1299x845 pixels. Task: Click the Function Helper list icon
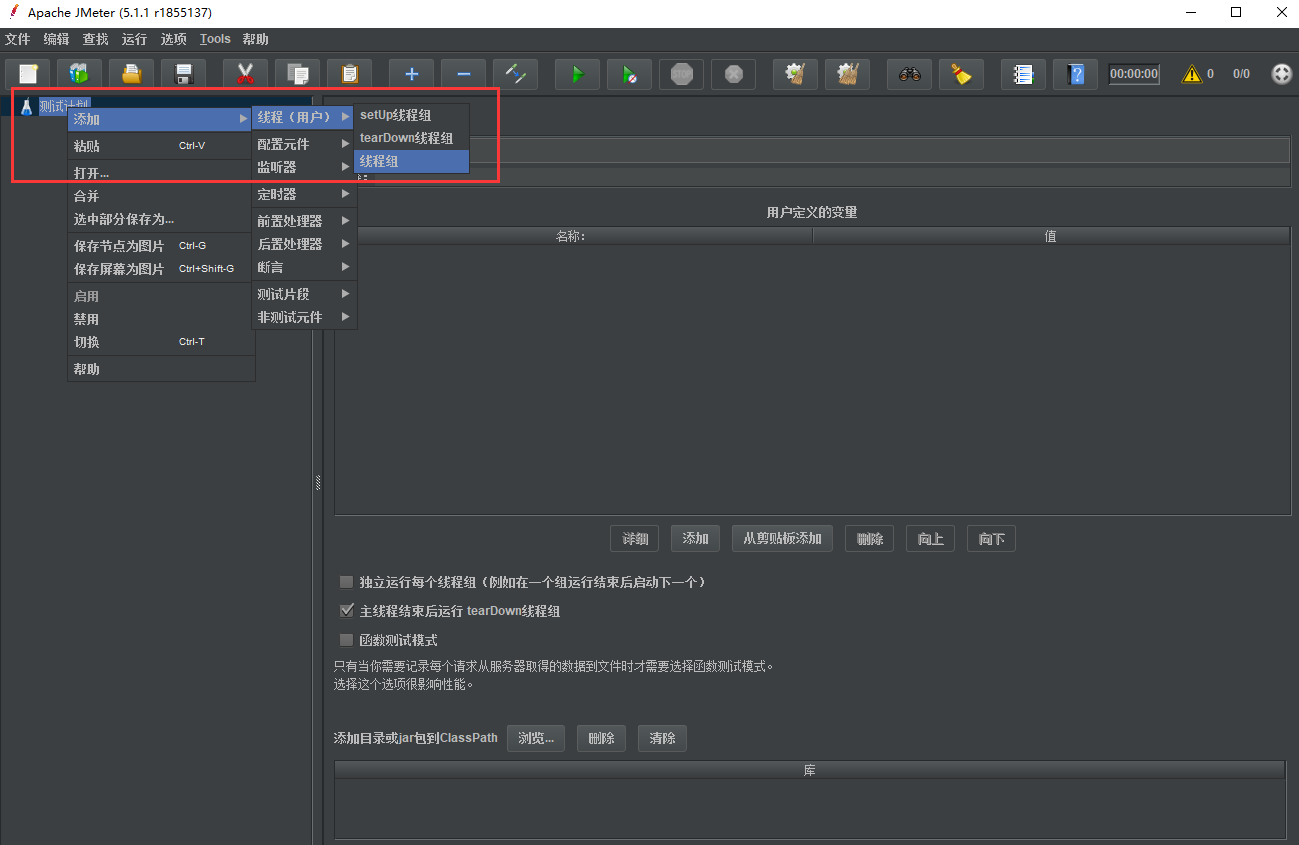(1023, 74)
